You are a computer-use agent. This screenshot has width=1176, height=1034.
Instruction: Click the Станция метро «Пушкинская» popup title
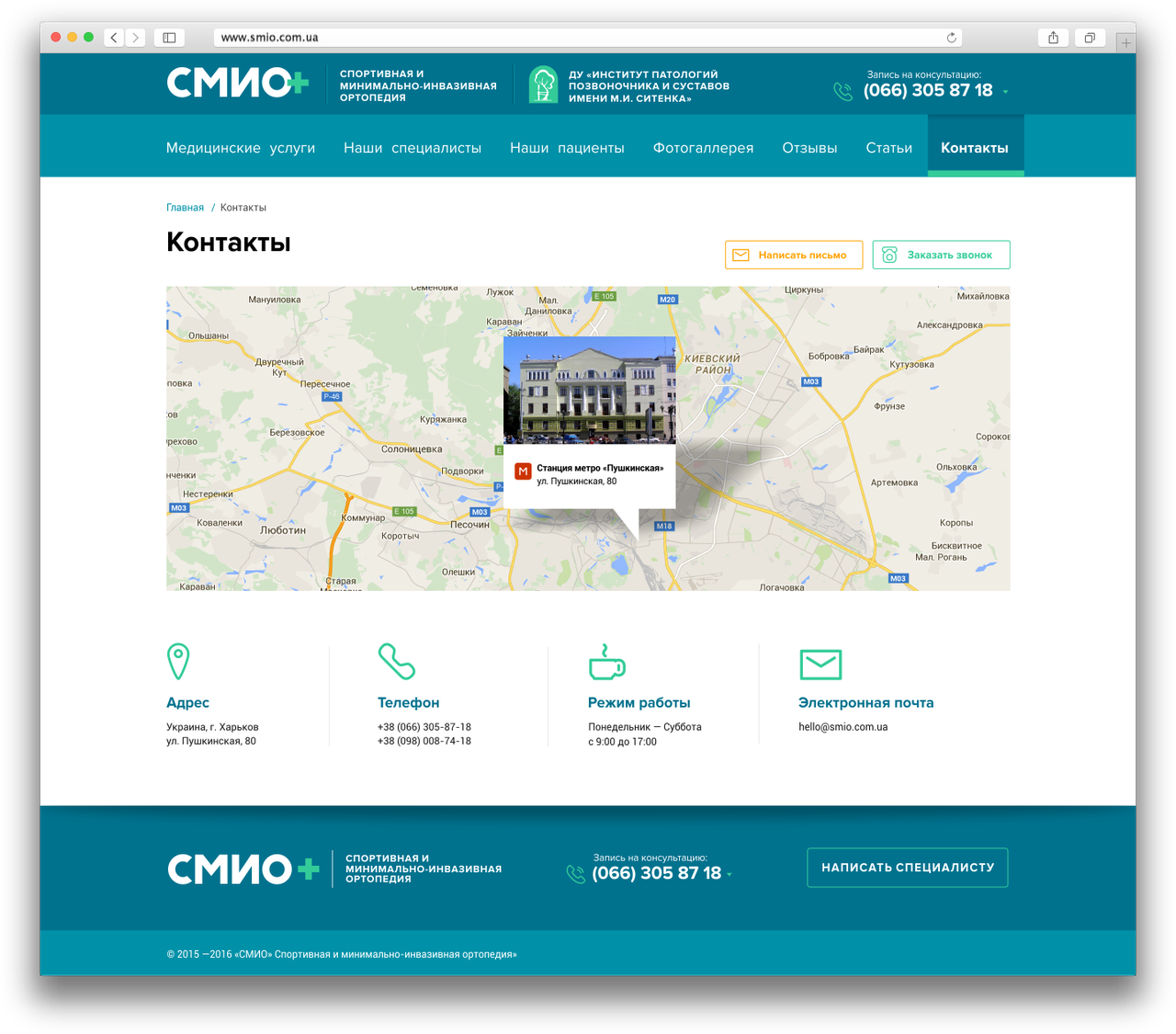pos(600,468)
